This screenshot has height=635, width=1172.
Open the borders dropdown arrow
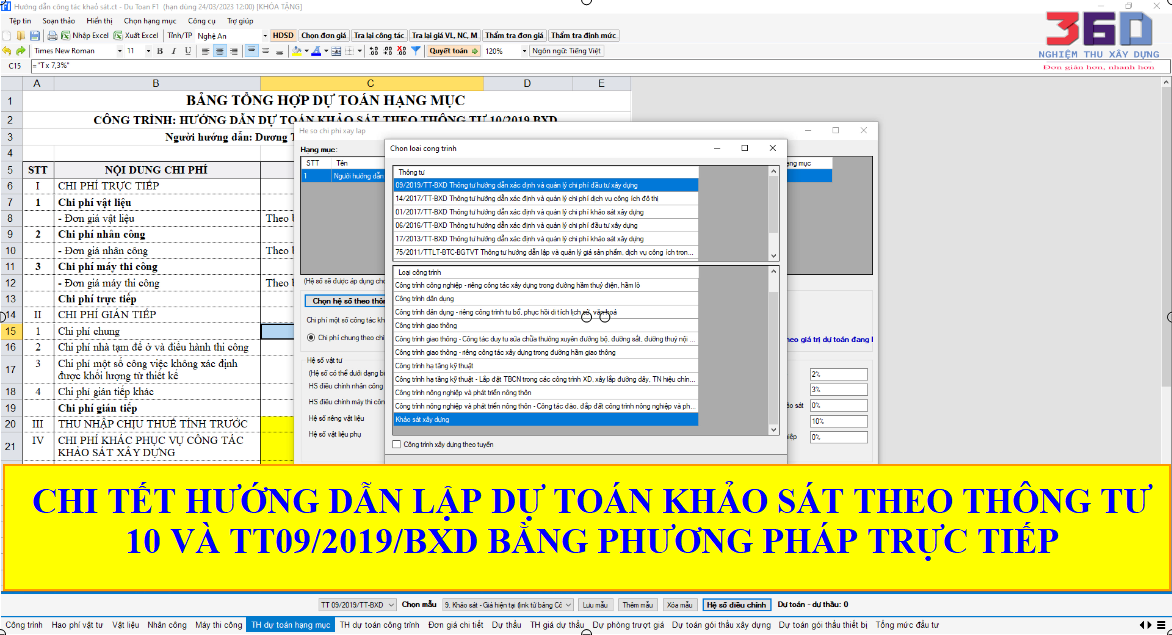[360, 51]
